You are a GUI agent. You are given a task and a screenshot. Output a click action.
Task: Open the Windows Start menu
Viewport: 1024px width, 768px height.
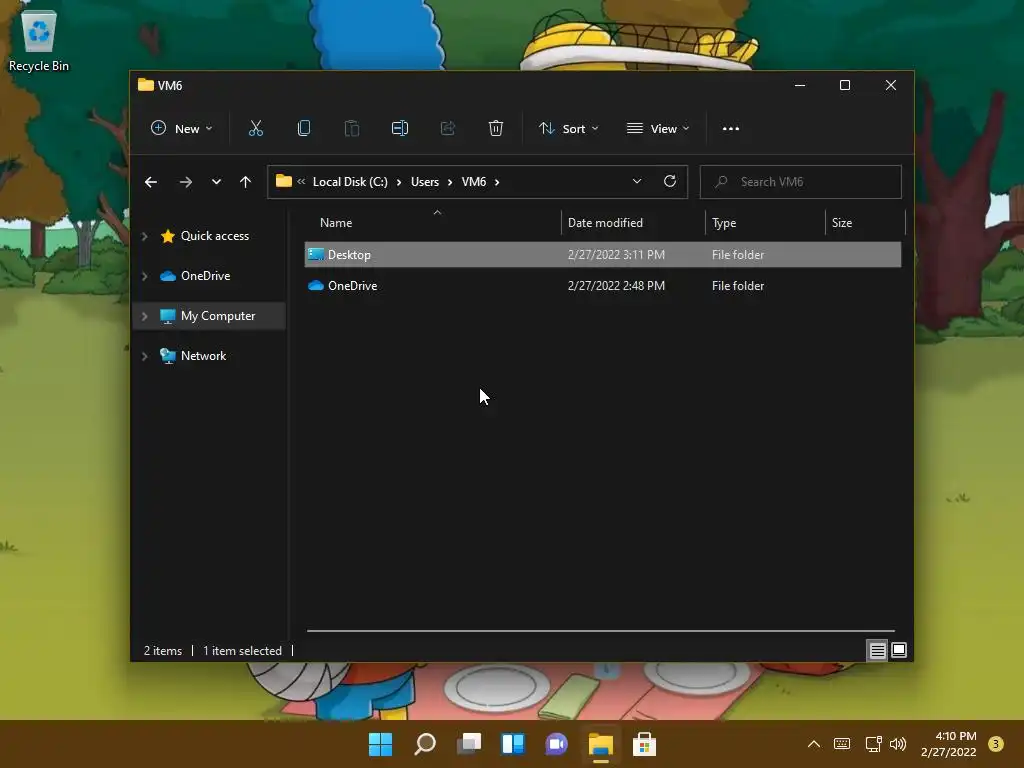point(381,744)
